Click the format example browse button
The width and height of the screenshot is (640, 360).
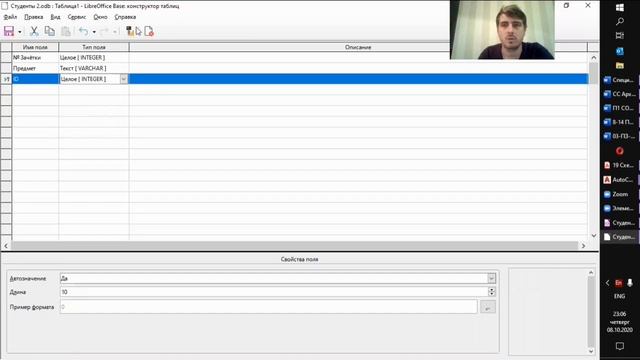pyautogui.click(x=488, y=307)
